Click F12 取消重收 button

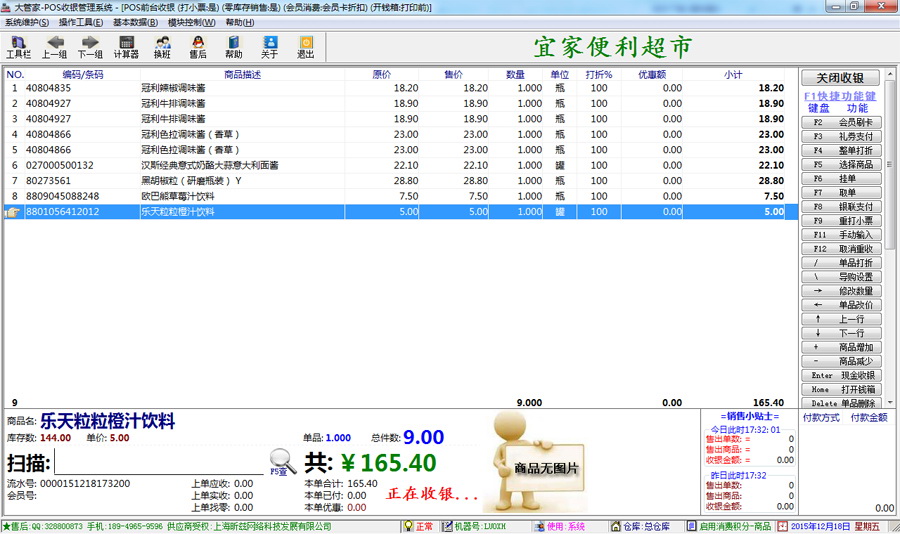click(x=841, y=249)
